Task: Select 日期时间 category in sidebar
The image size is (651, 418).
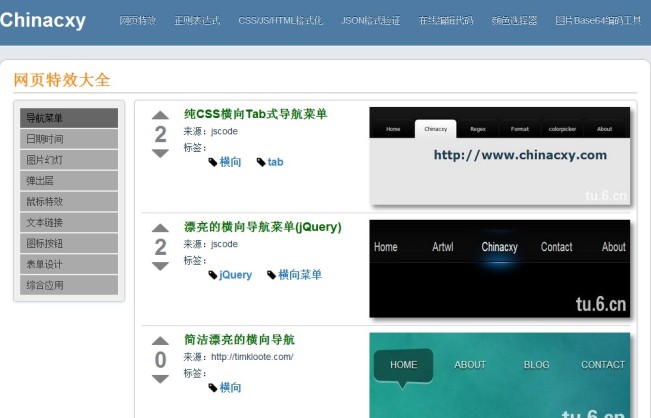Action: point(69,139)
